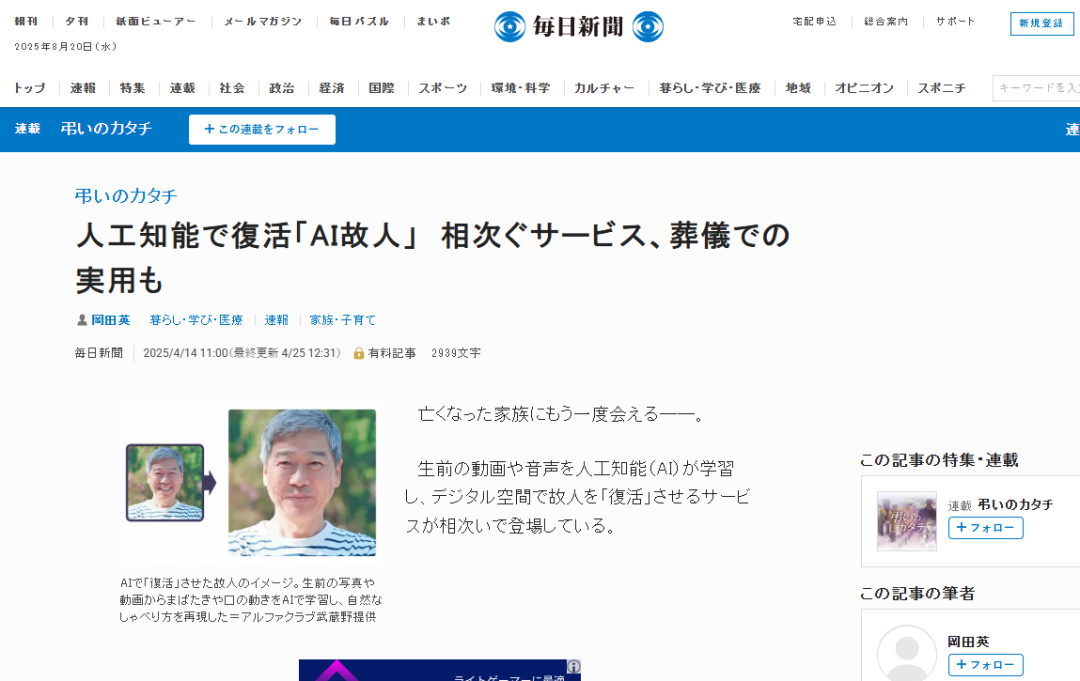
Task: Click the 新規登録 button
Action: tap(1041, 23)
